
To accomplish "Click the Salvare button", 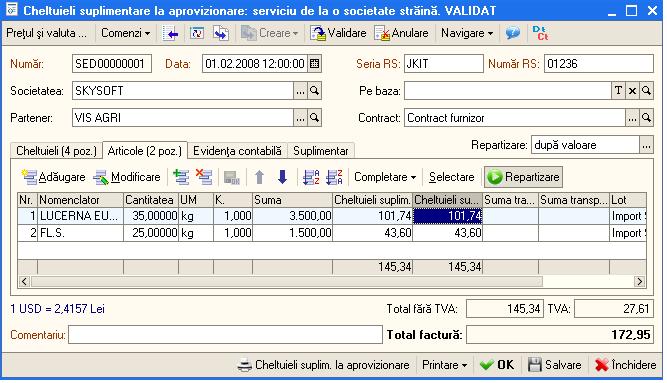I will coord(555,365).
